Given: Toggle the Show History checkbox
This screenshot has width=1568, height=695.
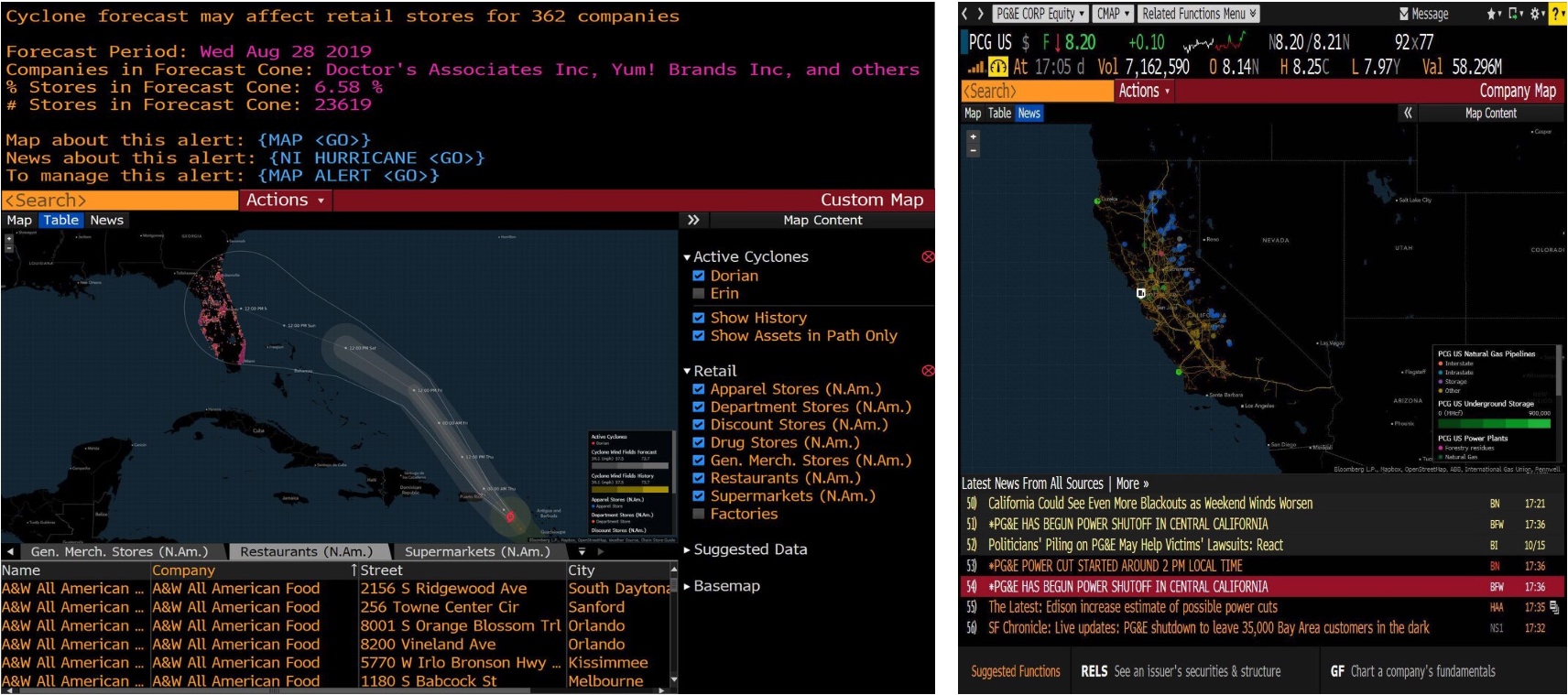Looking at the screenshot, I should click(699, 318).
